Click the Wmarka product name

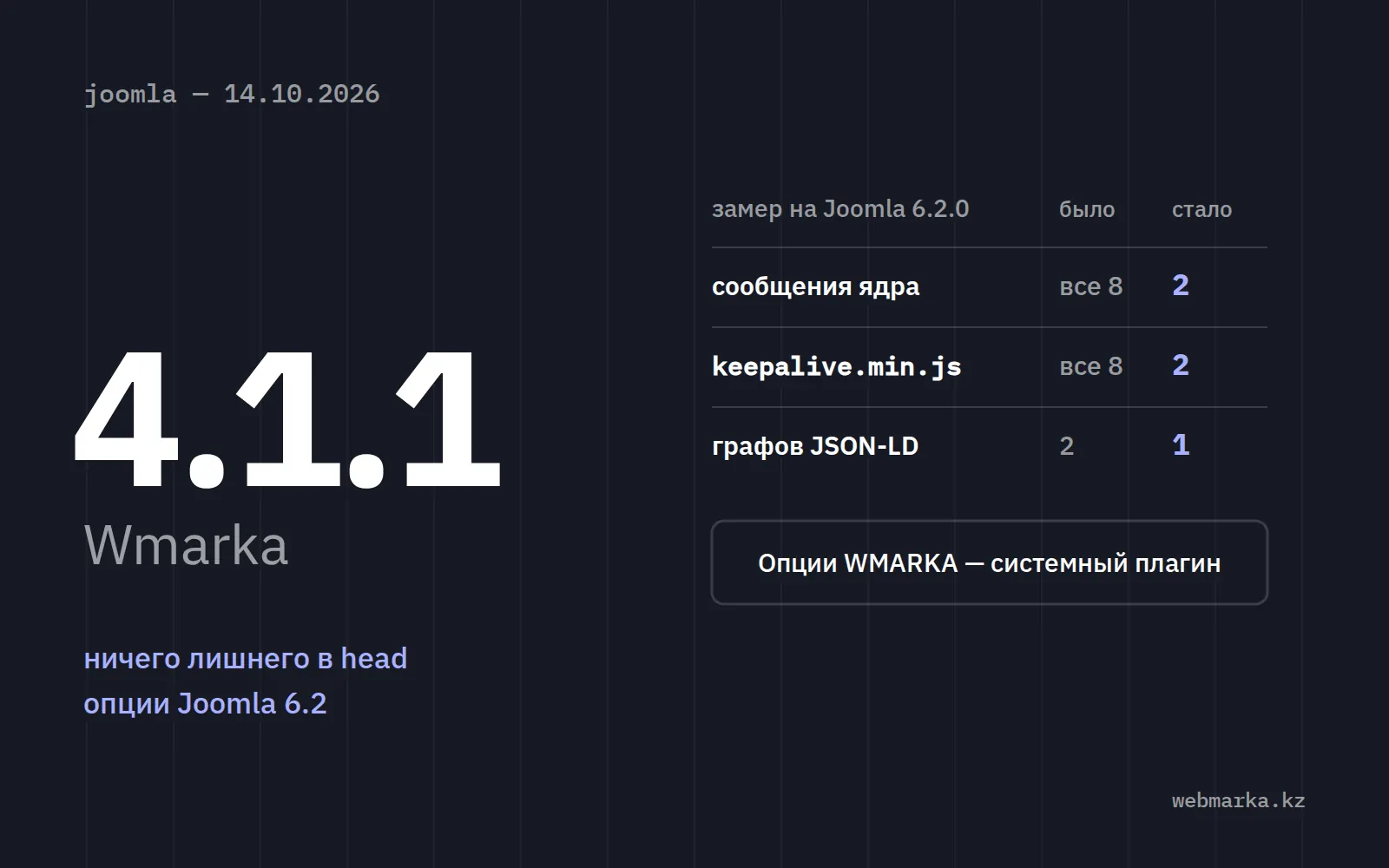(x=186, y=545)
